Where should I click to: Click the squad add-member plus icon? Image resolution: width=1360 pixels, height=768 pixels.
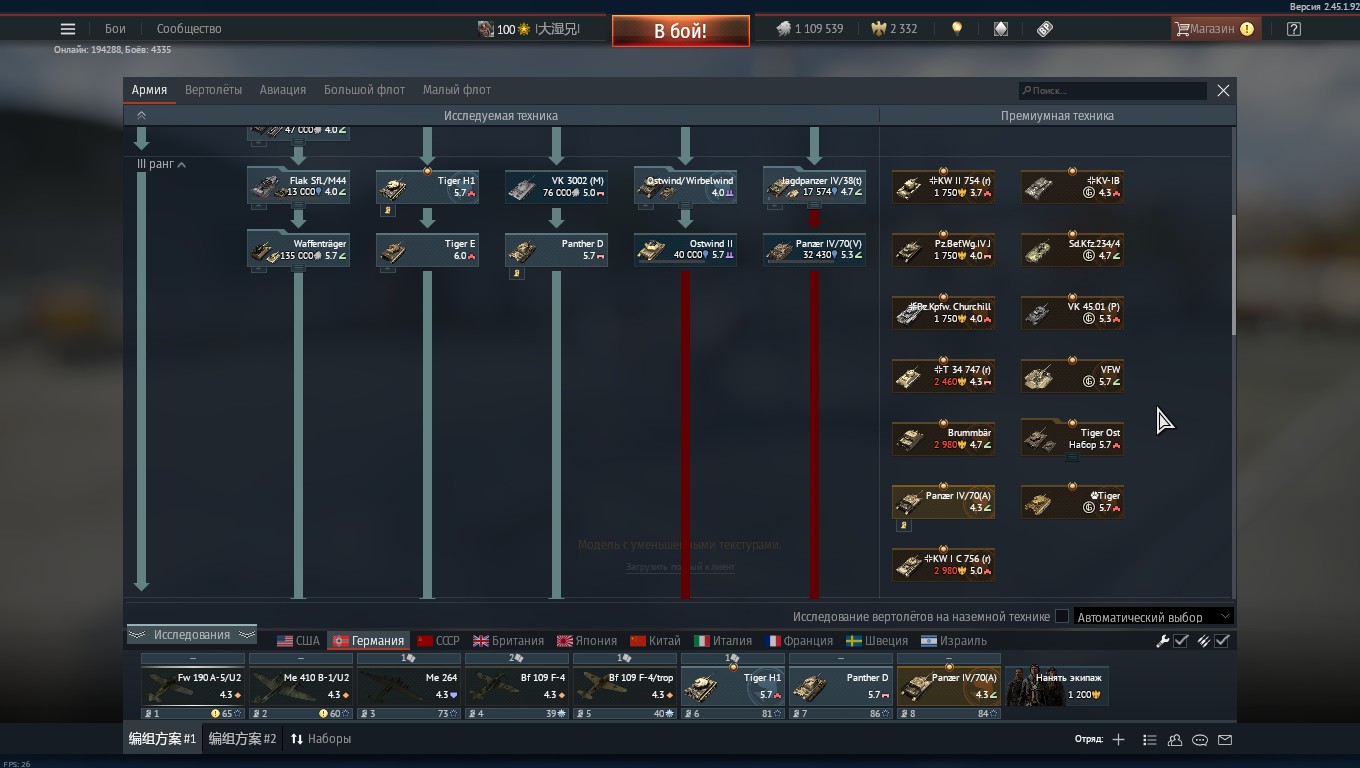[x=1118, y=740]
